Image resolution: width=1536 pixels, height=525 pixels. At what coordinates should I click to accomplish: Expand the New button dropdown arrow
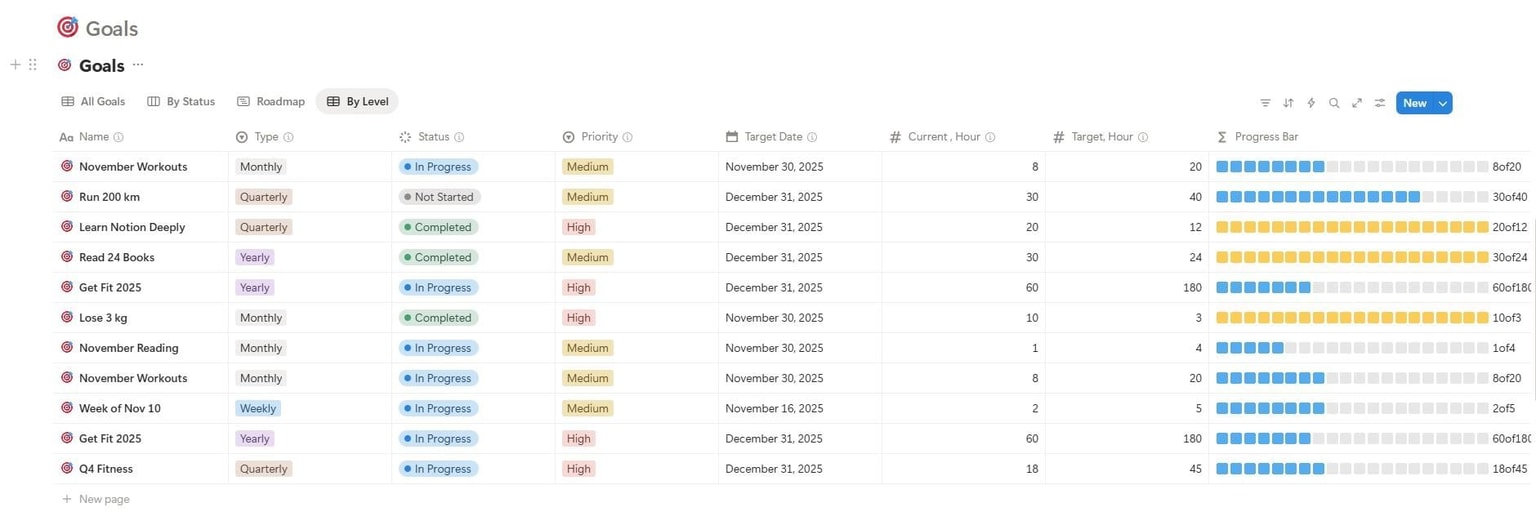(x=1443, y=103)
